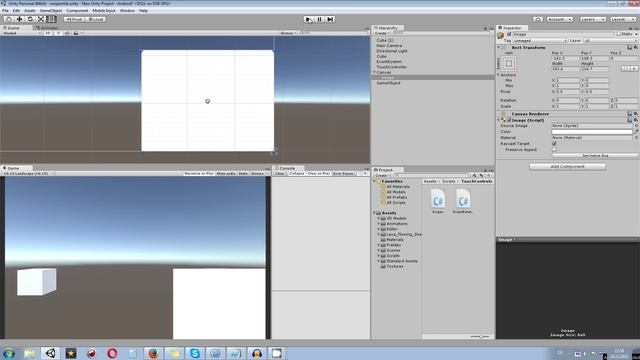Select the Rotate tool

click(x=30, y=19)
